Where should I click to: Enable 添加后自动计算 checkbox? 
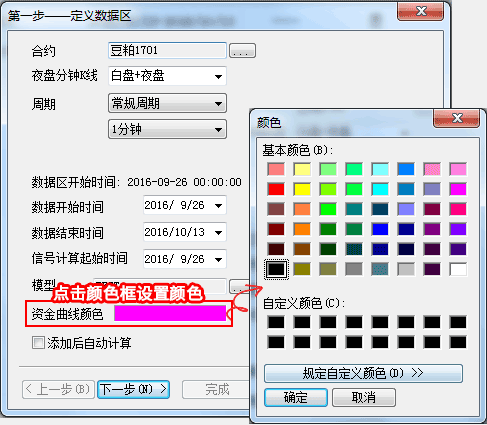(x=38, y=342)
